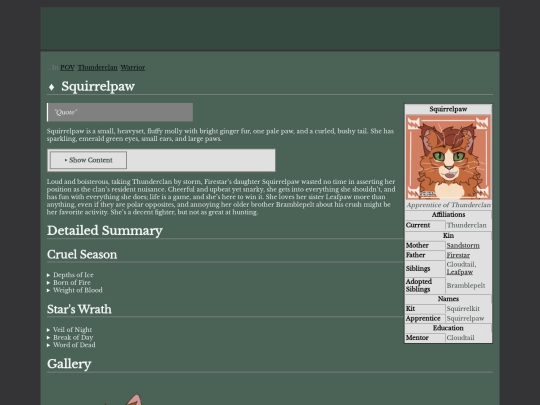Click the Show Content button
Screen dimensions: 540x405
point(89,160)
